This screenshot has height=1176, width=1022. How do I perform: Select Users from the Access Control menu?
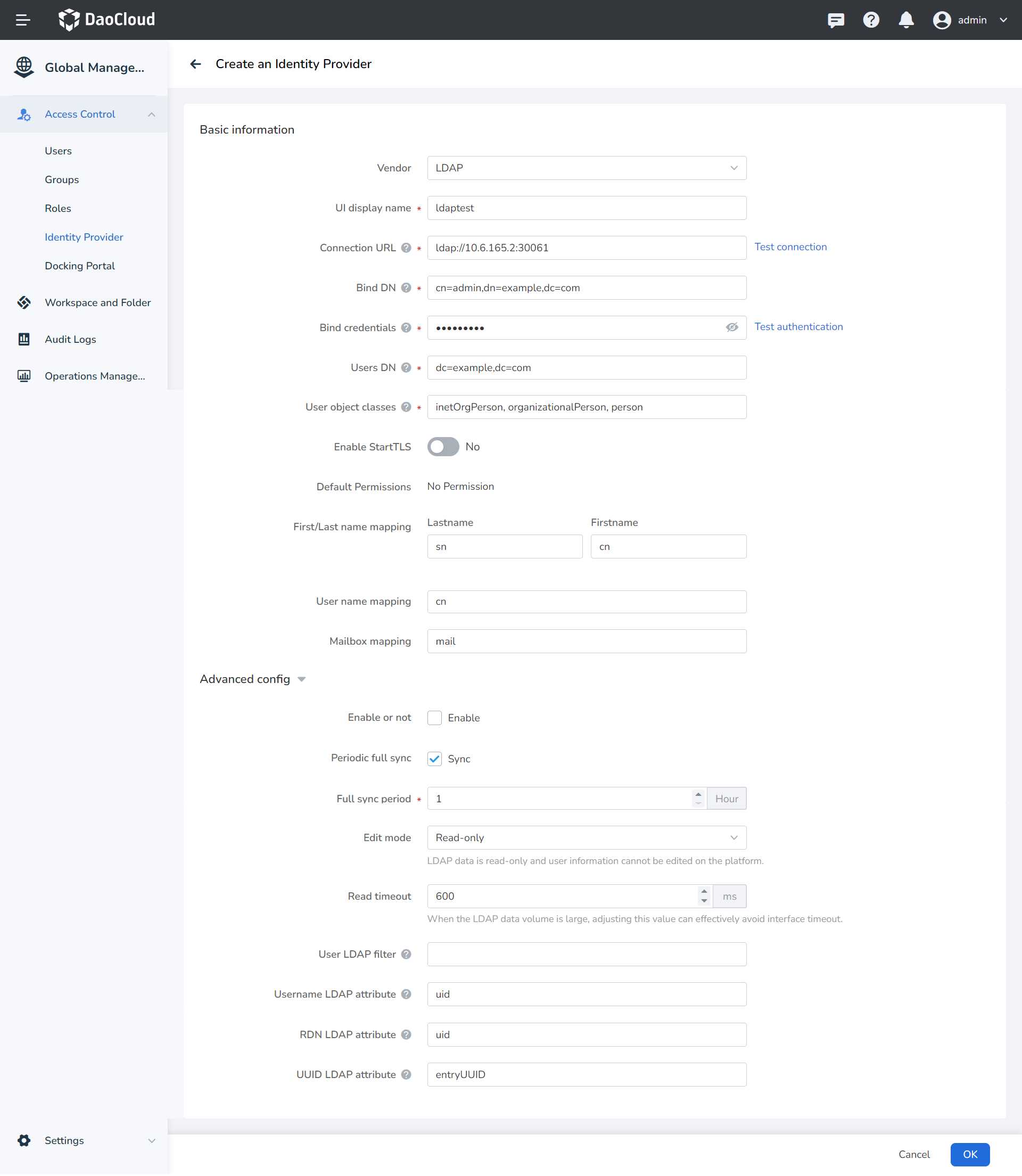pyautogui.click(x=58, y=150)
